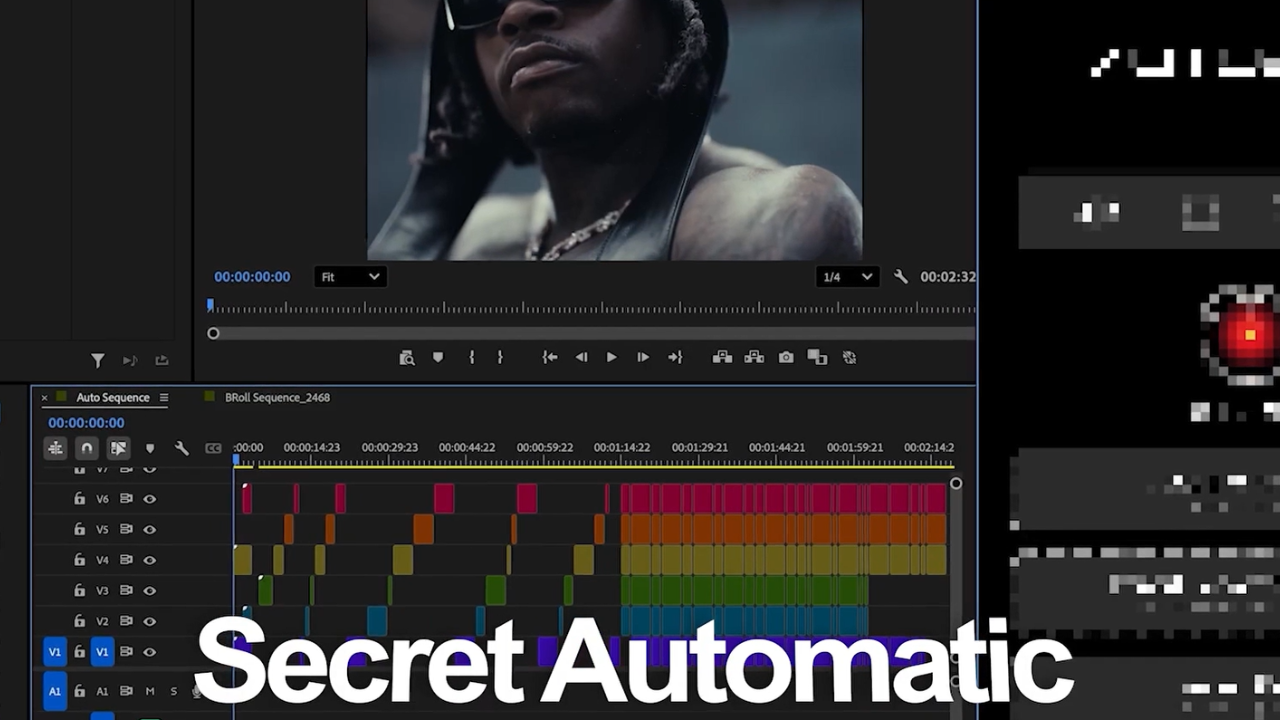Toggle sync lock on track V4
1280x720 pixels.
(126, 560)
